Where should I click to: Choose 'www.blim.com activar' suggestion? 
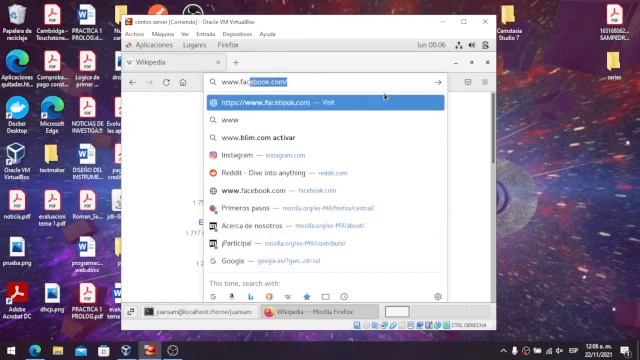(x=325, y=138)
